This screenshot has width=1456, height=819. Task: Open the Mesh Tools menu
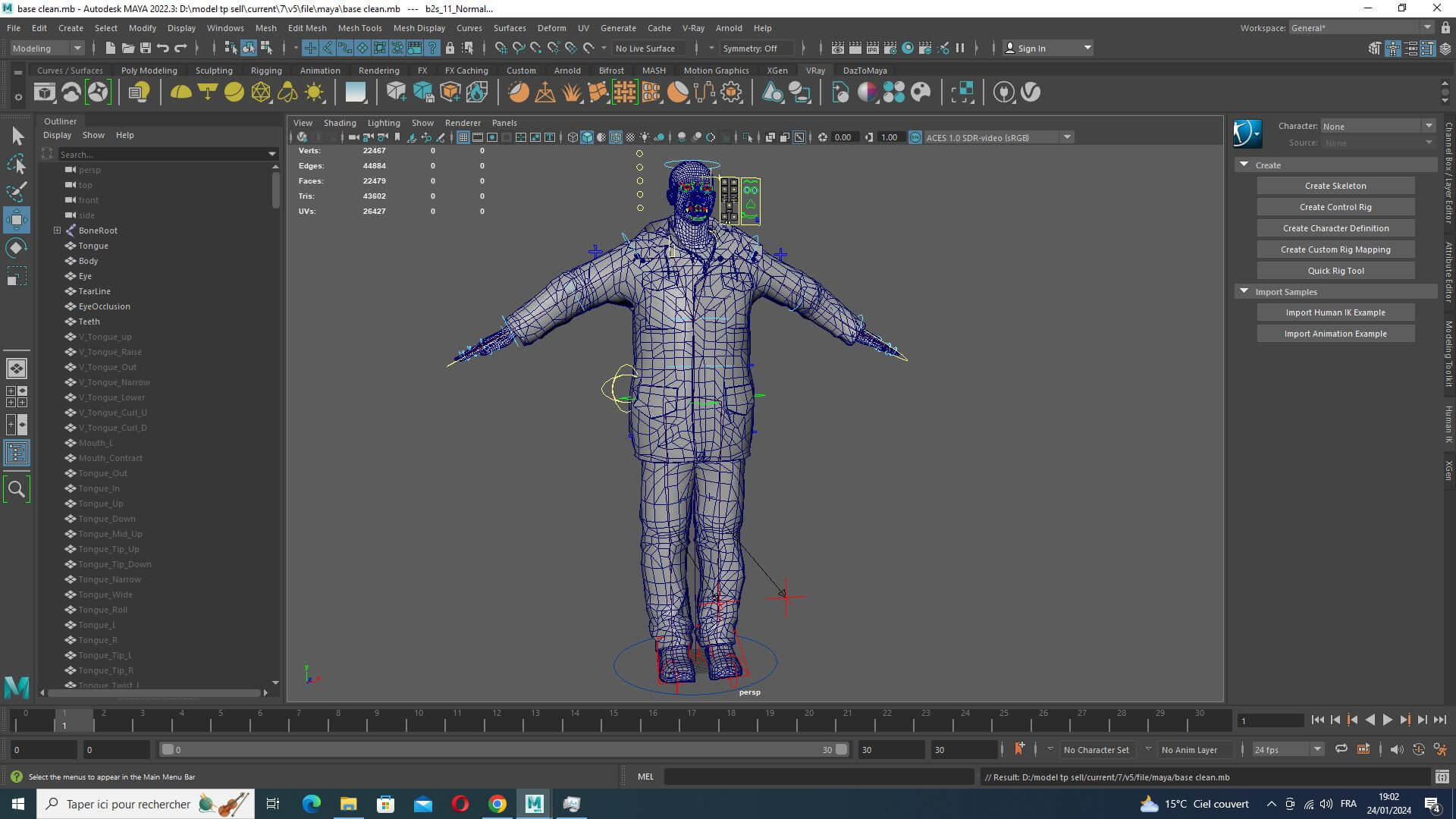pos(359,28)
